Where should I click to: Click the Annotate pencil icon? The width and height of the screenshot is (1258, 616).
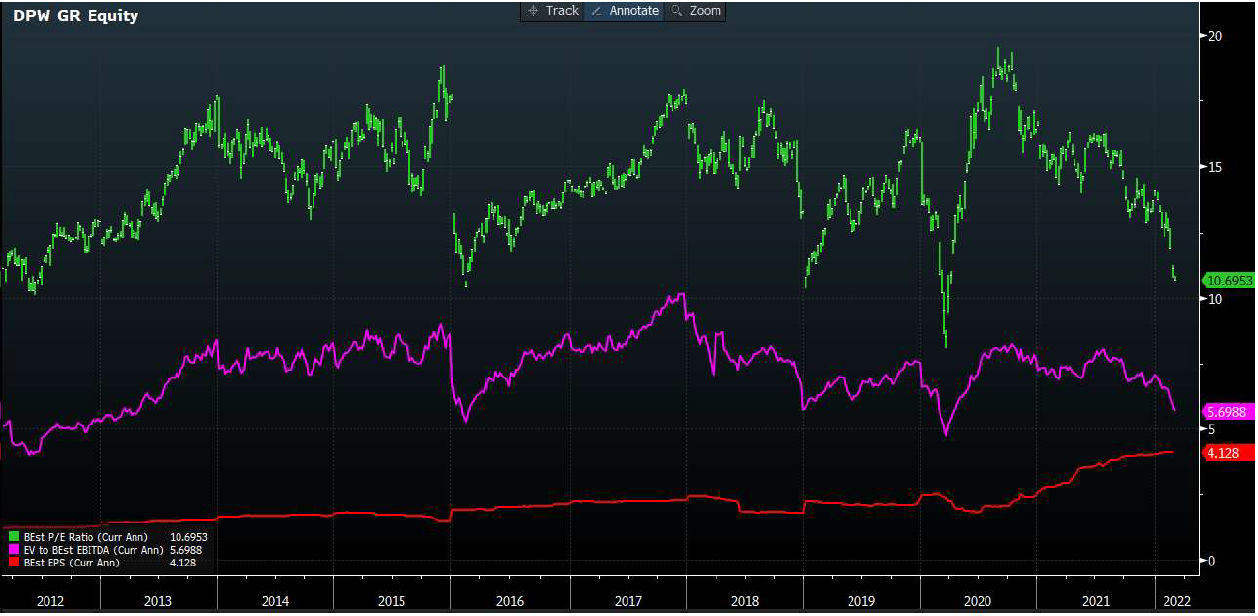(596, 11)
